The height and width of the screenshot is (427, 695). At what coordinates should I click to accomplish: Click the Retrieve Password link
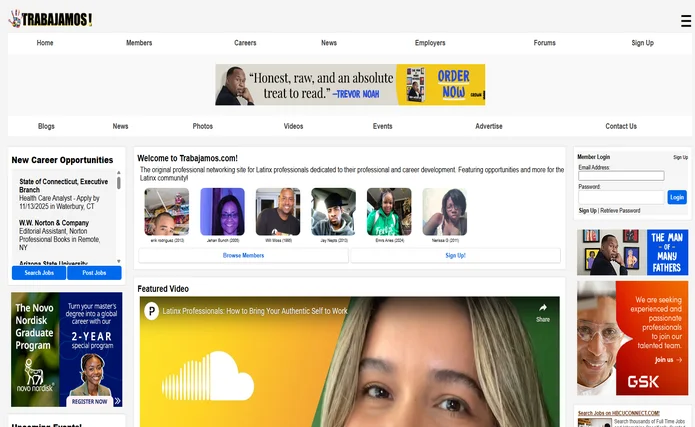click(620, 211)
